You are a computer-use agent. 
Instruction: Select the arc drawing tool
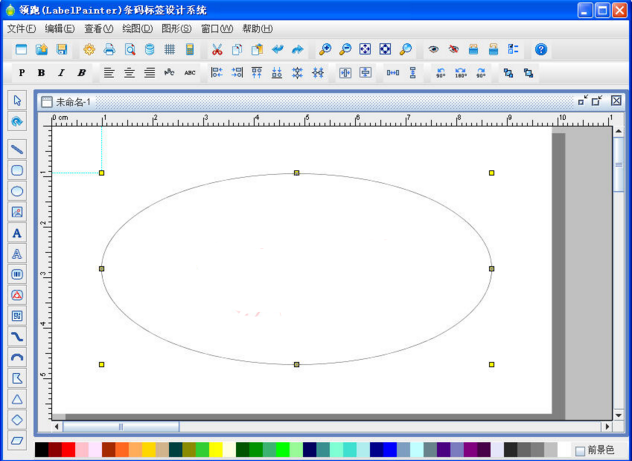coord(17,357)
